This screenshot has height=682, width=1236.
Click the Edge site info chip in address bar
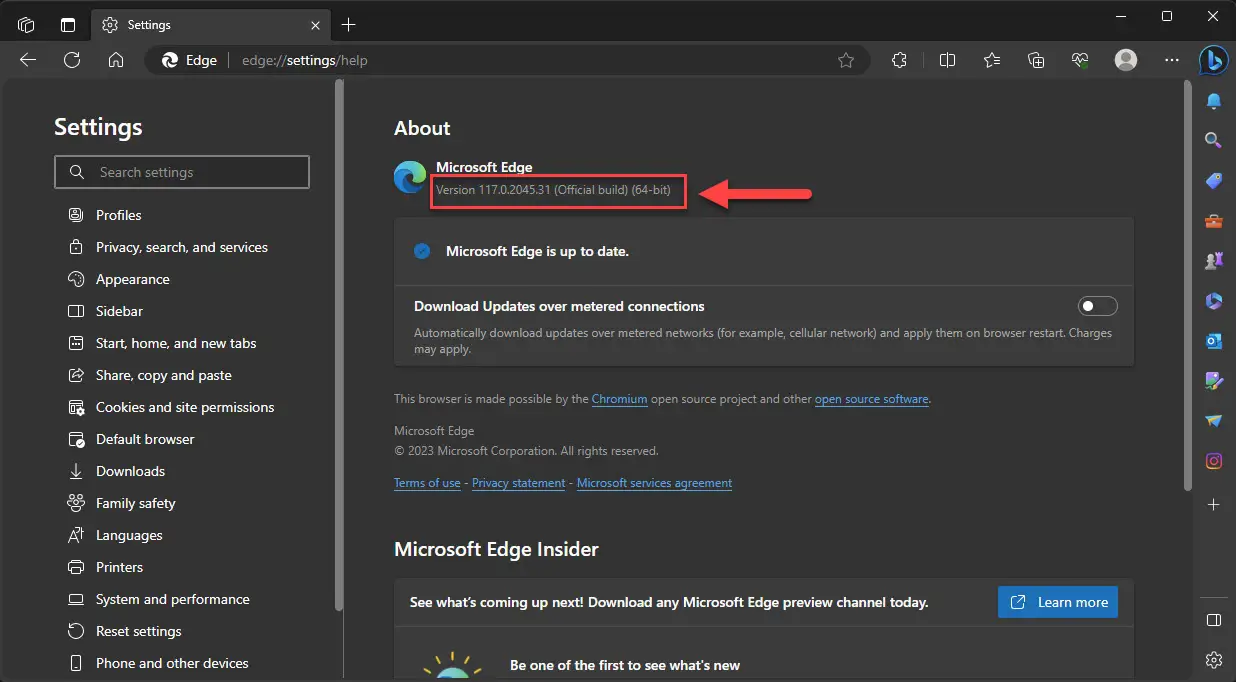tap(190, 60)
